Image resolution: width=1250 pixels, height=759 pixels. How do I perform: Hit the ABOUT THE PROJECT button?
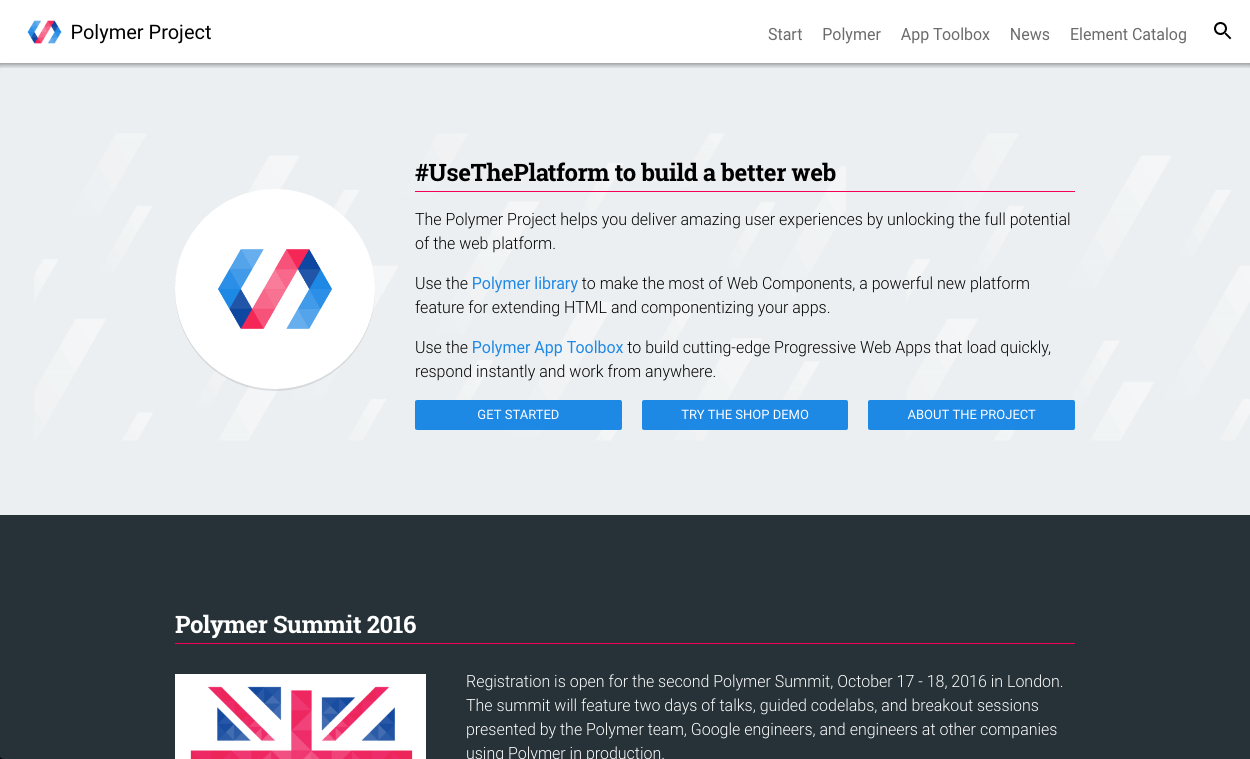[971, 415]
